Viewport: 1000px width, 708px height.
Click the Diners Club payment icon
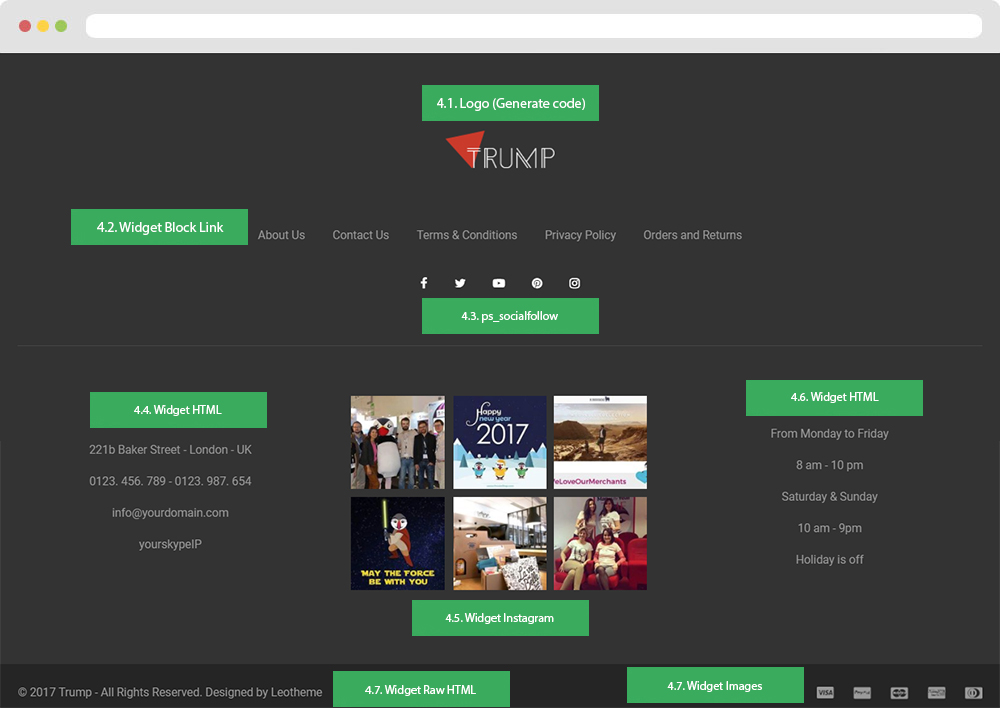click(973, 692)
